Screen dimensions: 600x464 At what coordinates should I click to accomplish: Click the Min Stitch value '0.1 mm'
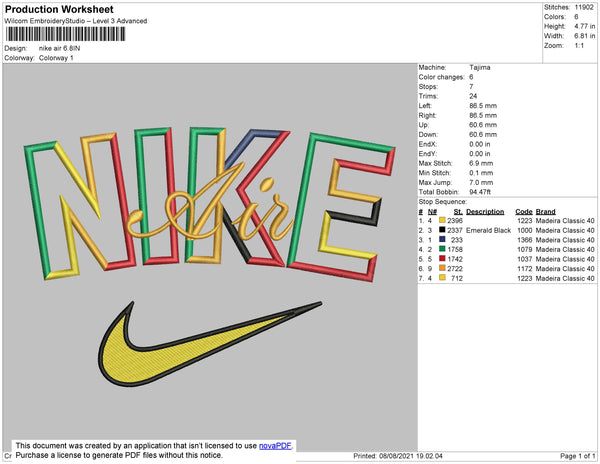point(481,173)
